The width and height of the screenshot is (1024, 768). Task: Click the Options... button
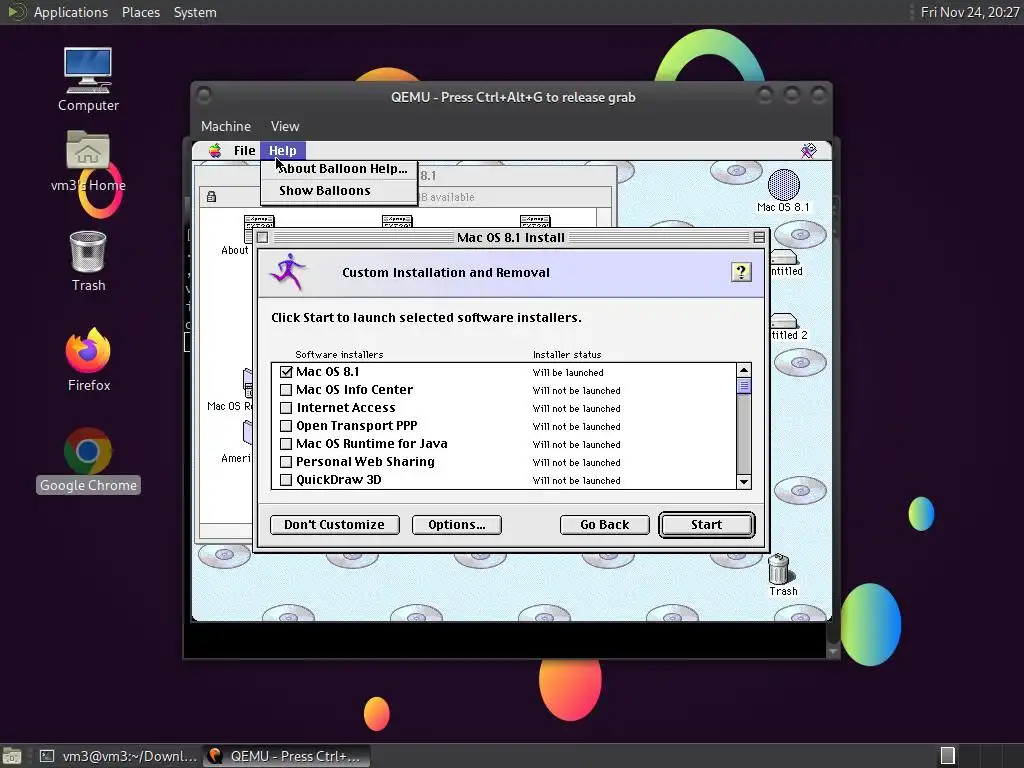coord(456,525)
